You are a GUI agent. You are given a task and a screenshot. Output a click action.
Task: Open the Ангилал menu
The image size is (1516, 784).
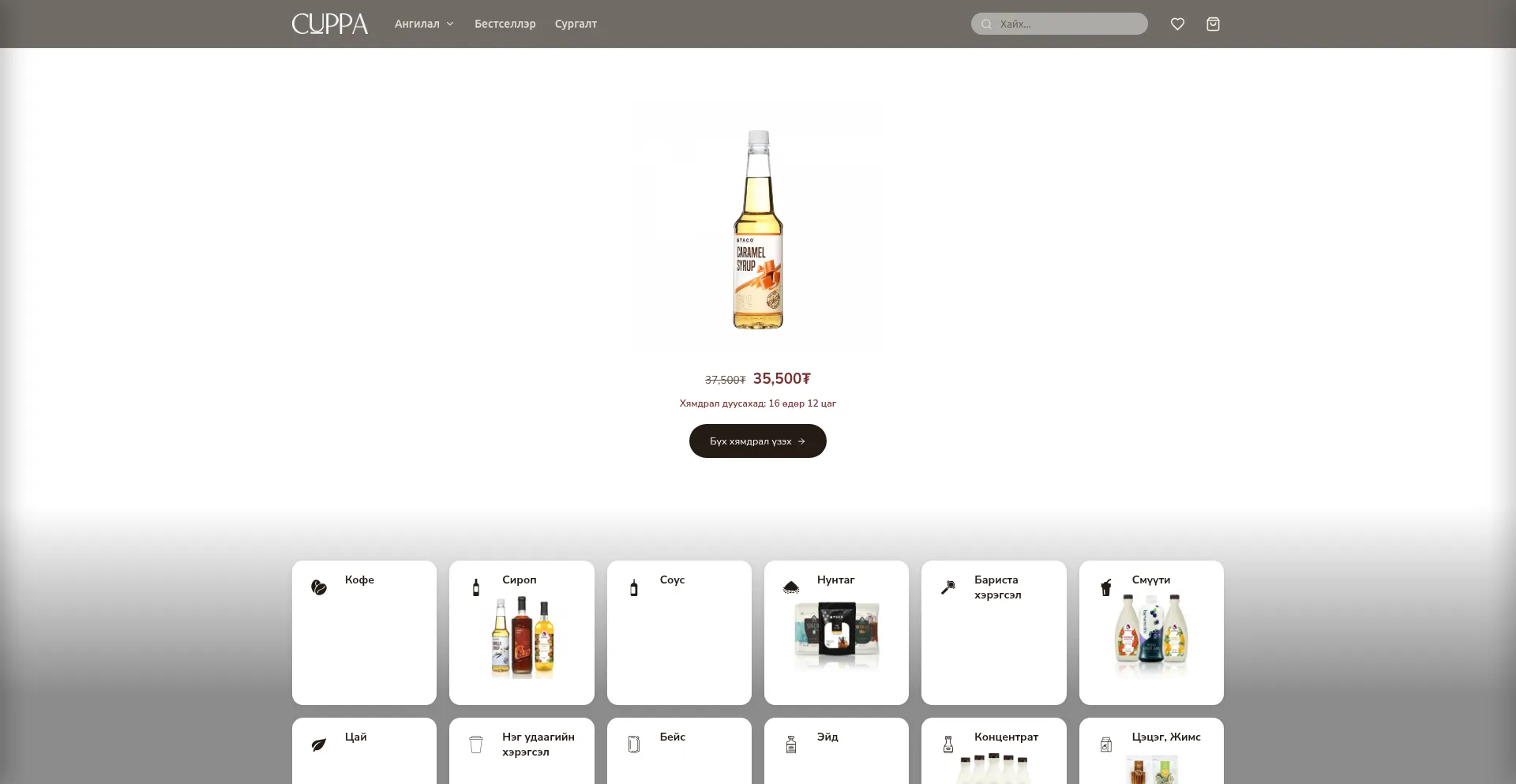pyautogui.click(x=425, y=24)
